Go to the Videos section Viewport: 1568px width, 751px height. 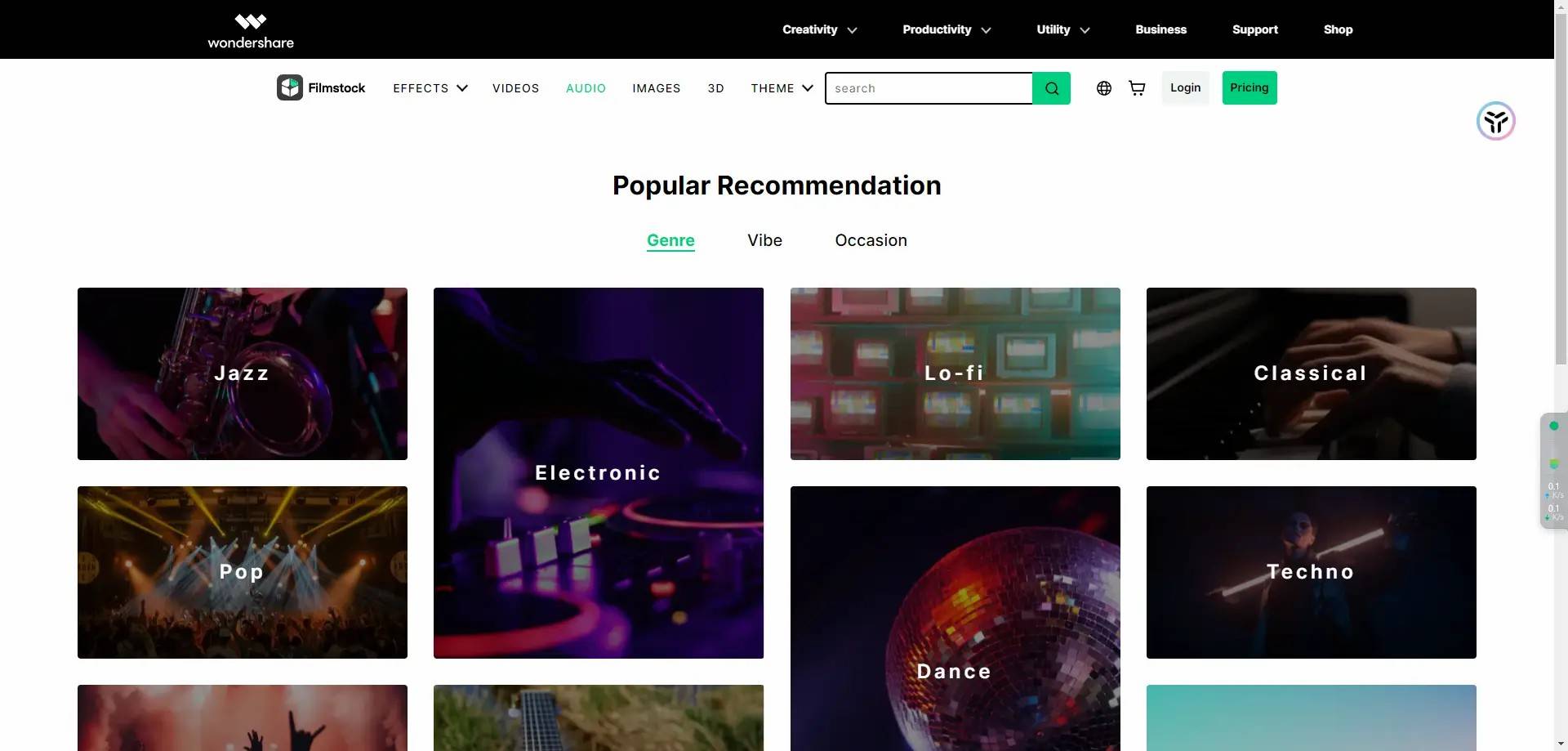point(515,88)
